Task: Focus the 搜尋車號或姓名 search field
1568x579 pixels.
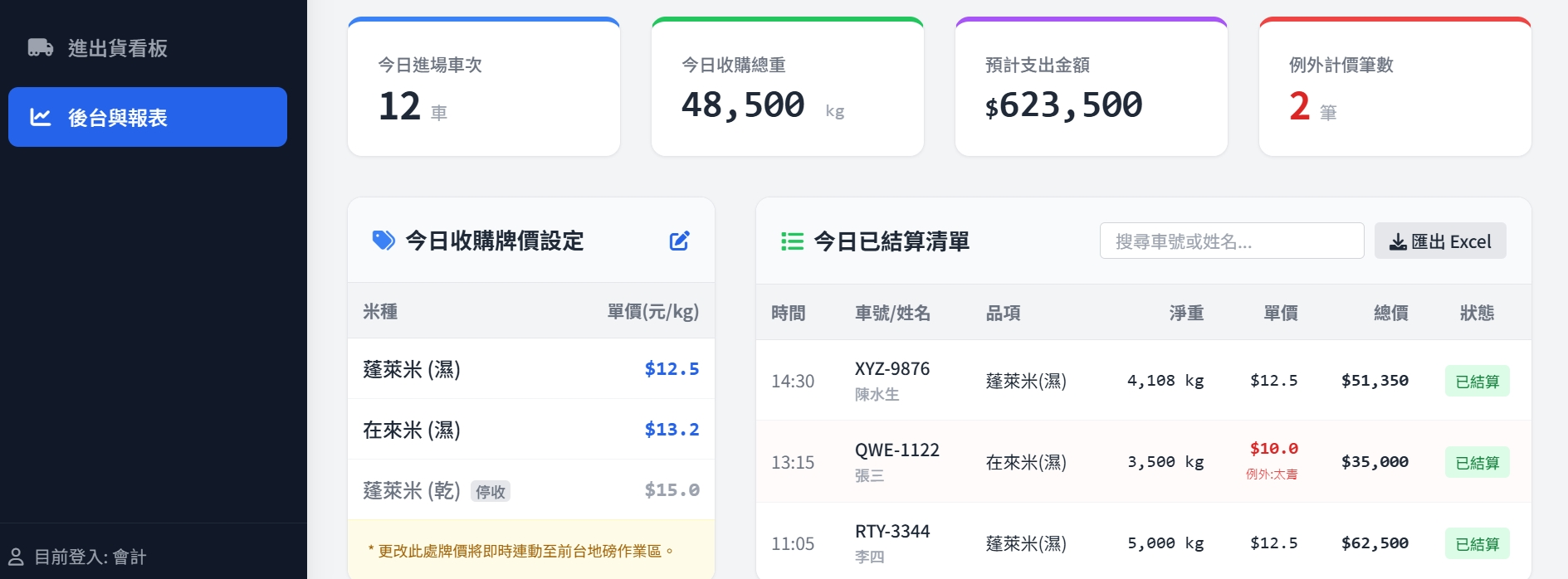Action: (x=1232, y=241)
